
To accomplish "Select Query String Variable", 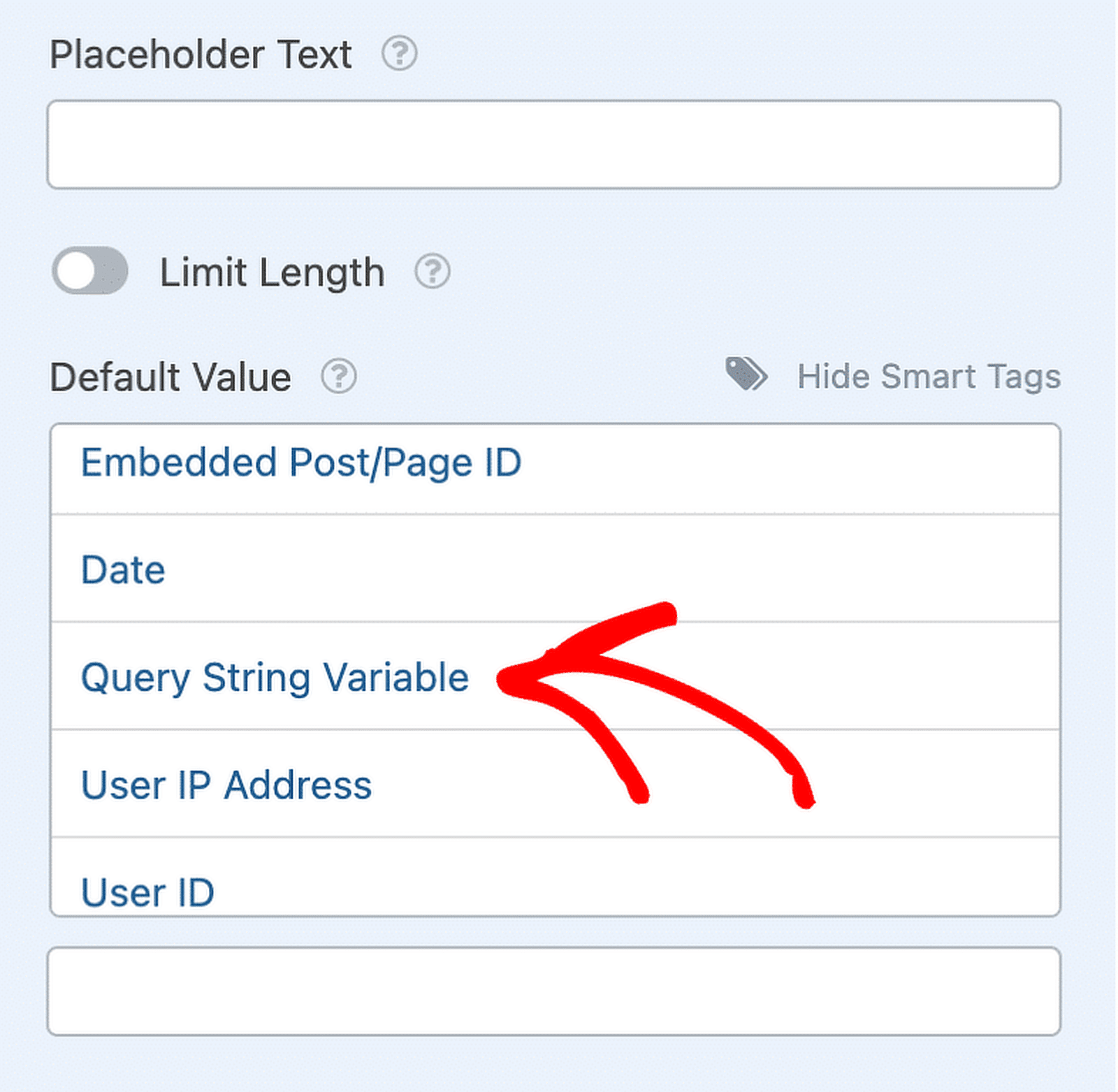I will (275, 677).
